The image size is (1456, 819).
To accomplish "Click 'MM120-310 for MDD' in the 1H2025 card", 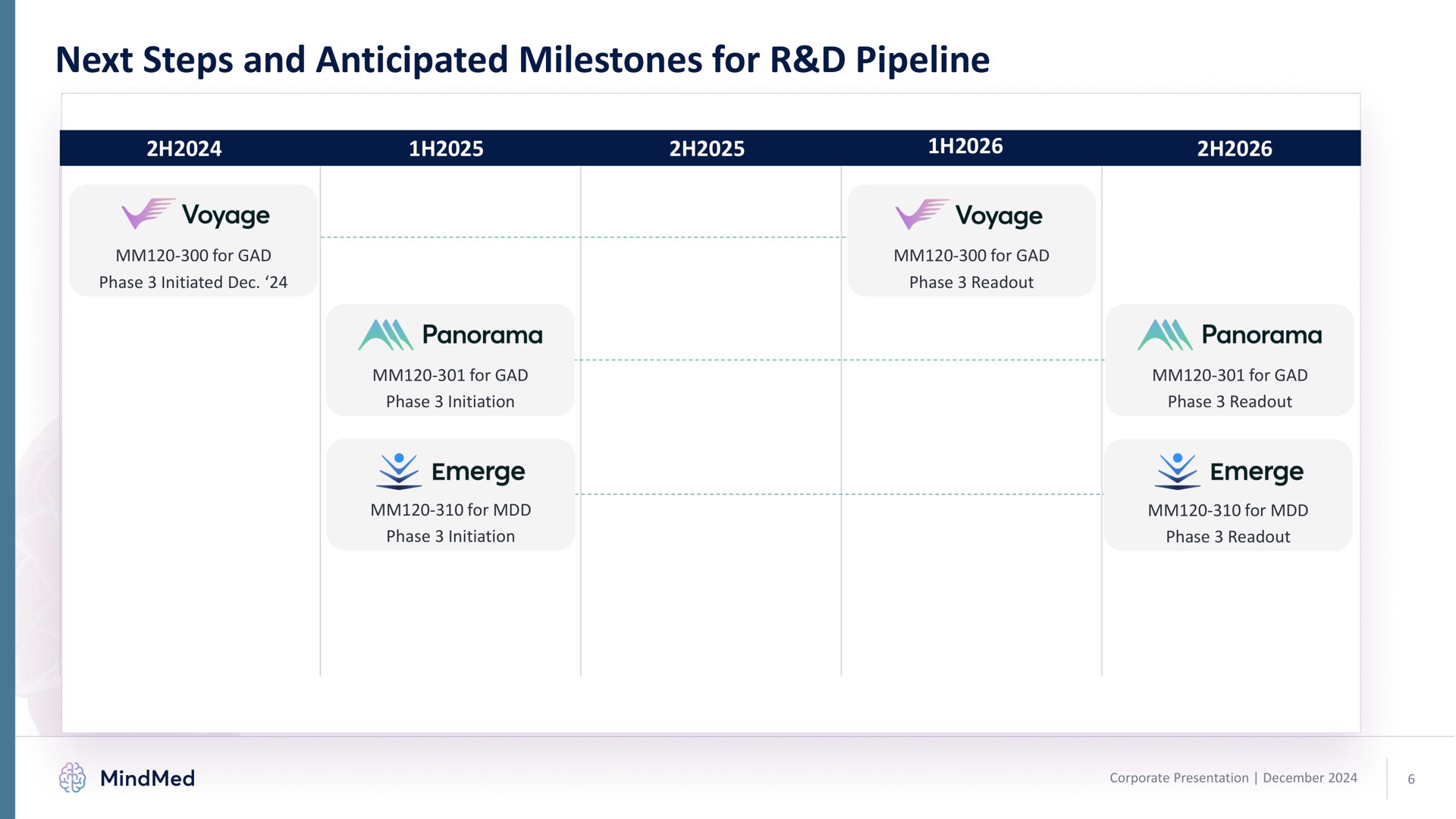I will click(x=450, y=510).
